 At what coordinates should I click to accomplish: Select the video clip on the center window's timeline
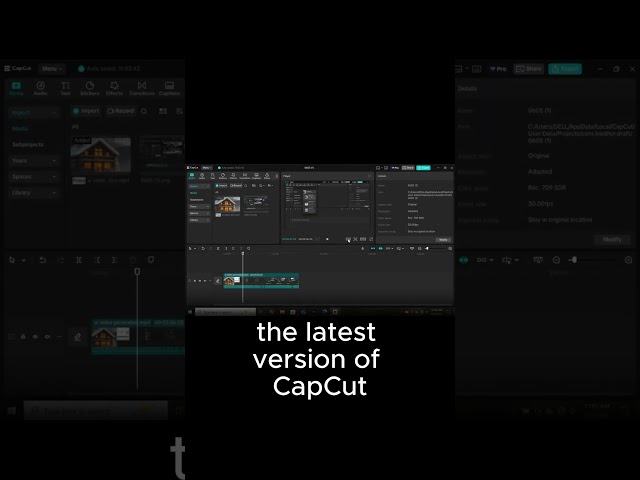261,281
